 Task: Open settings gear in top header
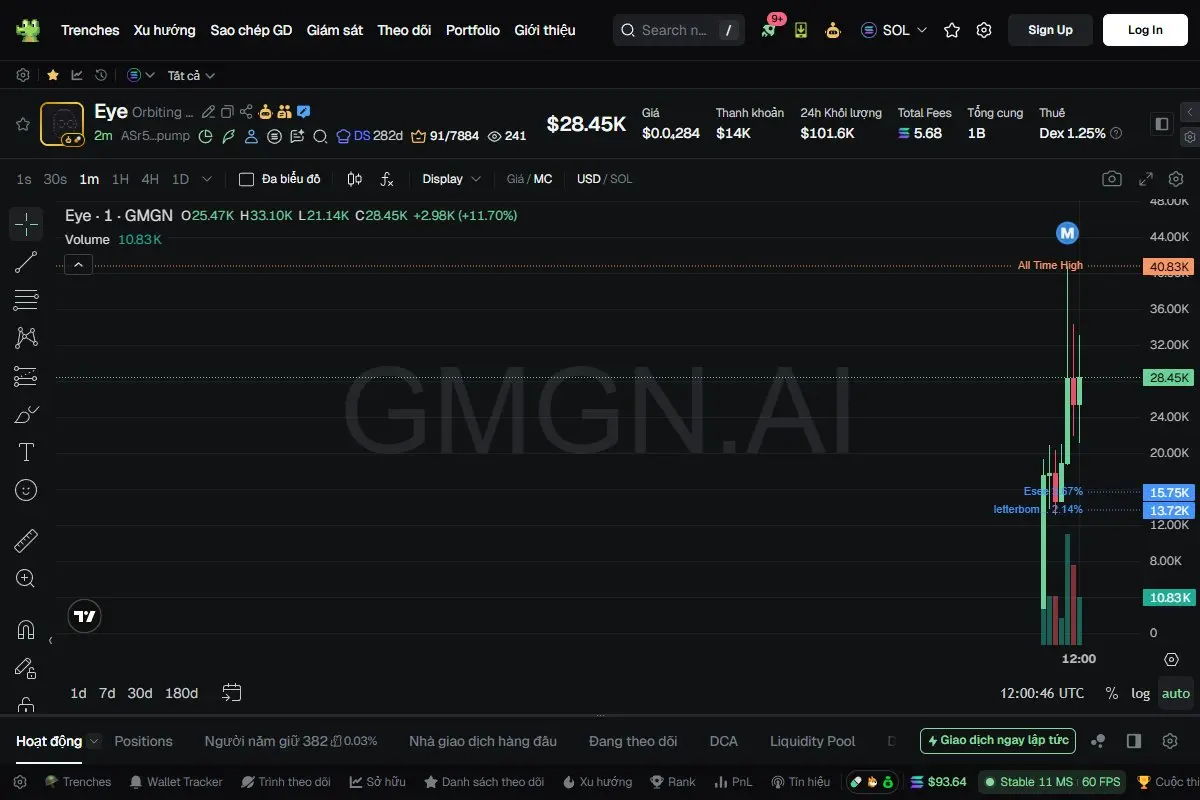click(x=984, y=30)
